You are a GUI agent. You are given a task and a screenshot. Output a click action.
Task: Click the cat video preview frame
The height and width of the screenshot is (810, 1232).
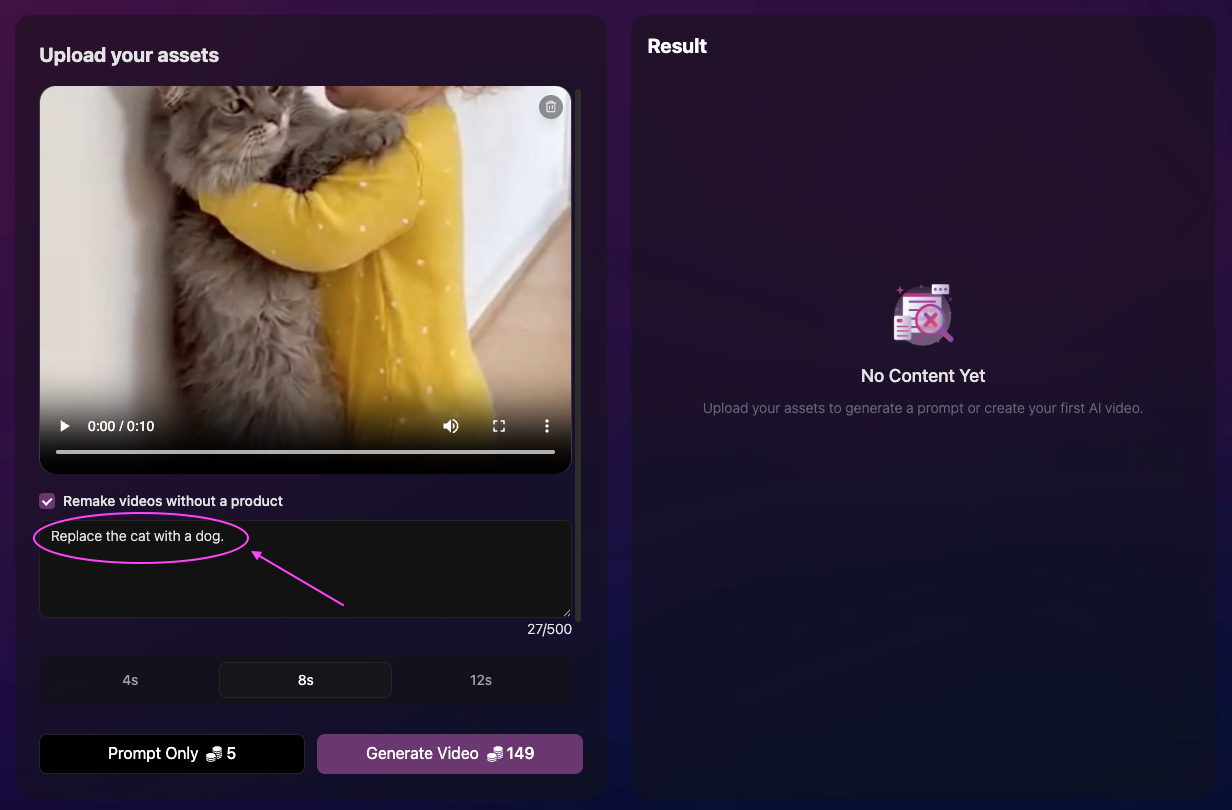305,250
